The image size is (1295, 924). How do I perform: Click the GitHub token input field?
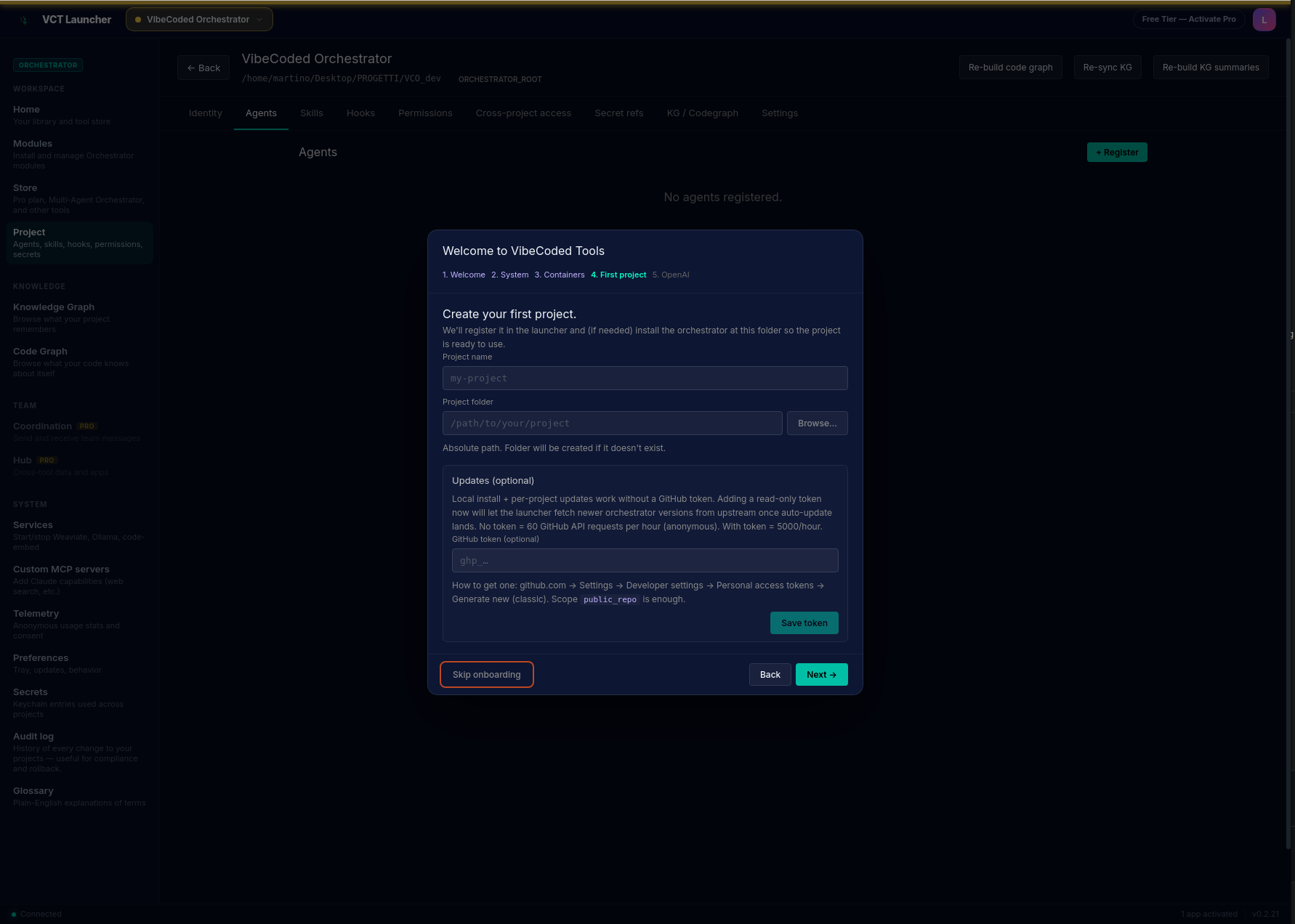tap(645, 561)
